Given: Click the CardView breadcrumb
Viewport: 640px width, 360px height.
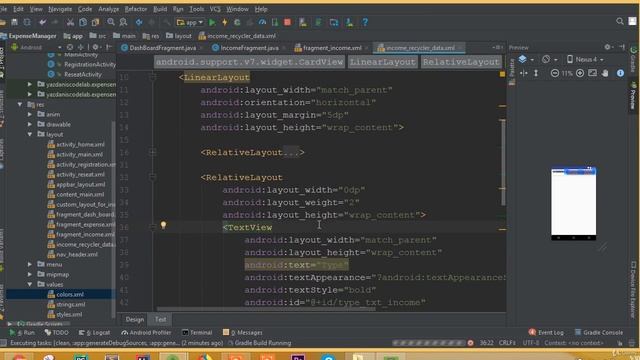Looking at the screenshot, I should coord(249,62).
